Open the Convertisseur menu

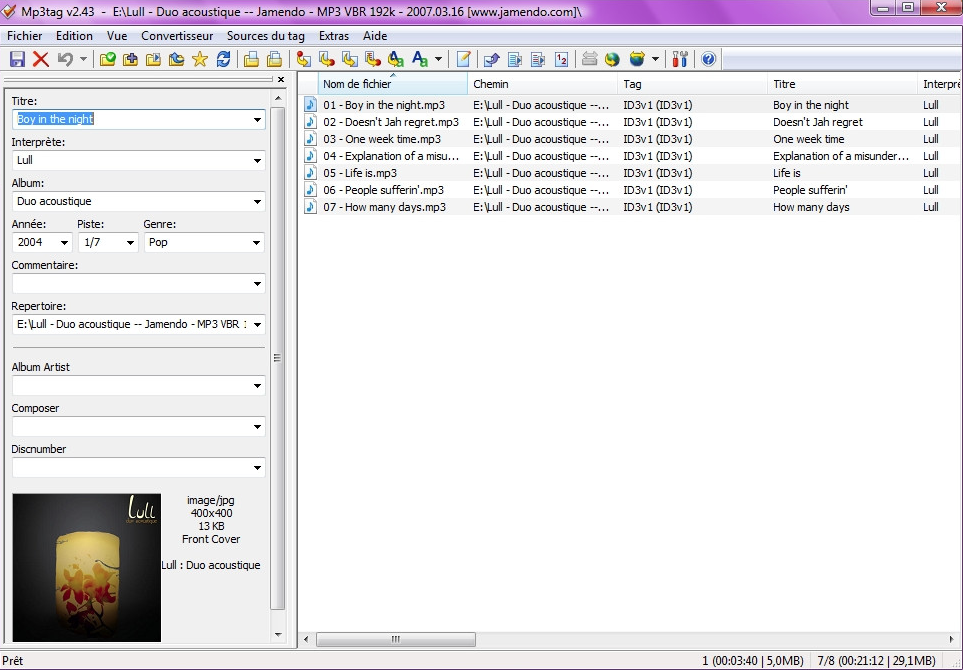click(x=177, y=35)
